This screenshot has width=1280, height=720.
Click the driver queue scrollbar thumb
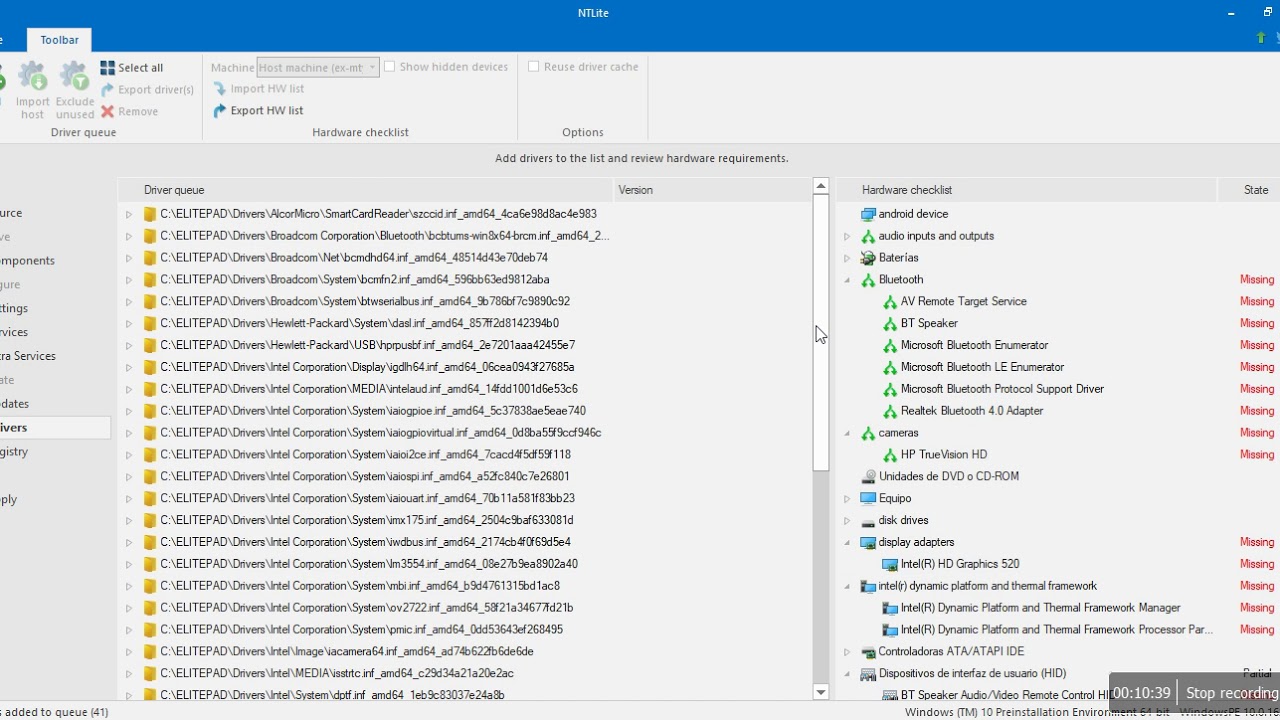click(821, 332)
